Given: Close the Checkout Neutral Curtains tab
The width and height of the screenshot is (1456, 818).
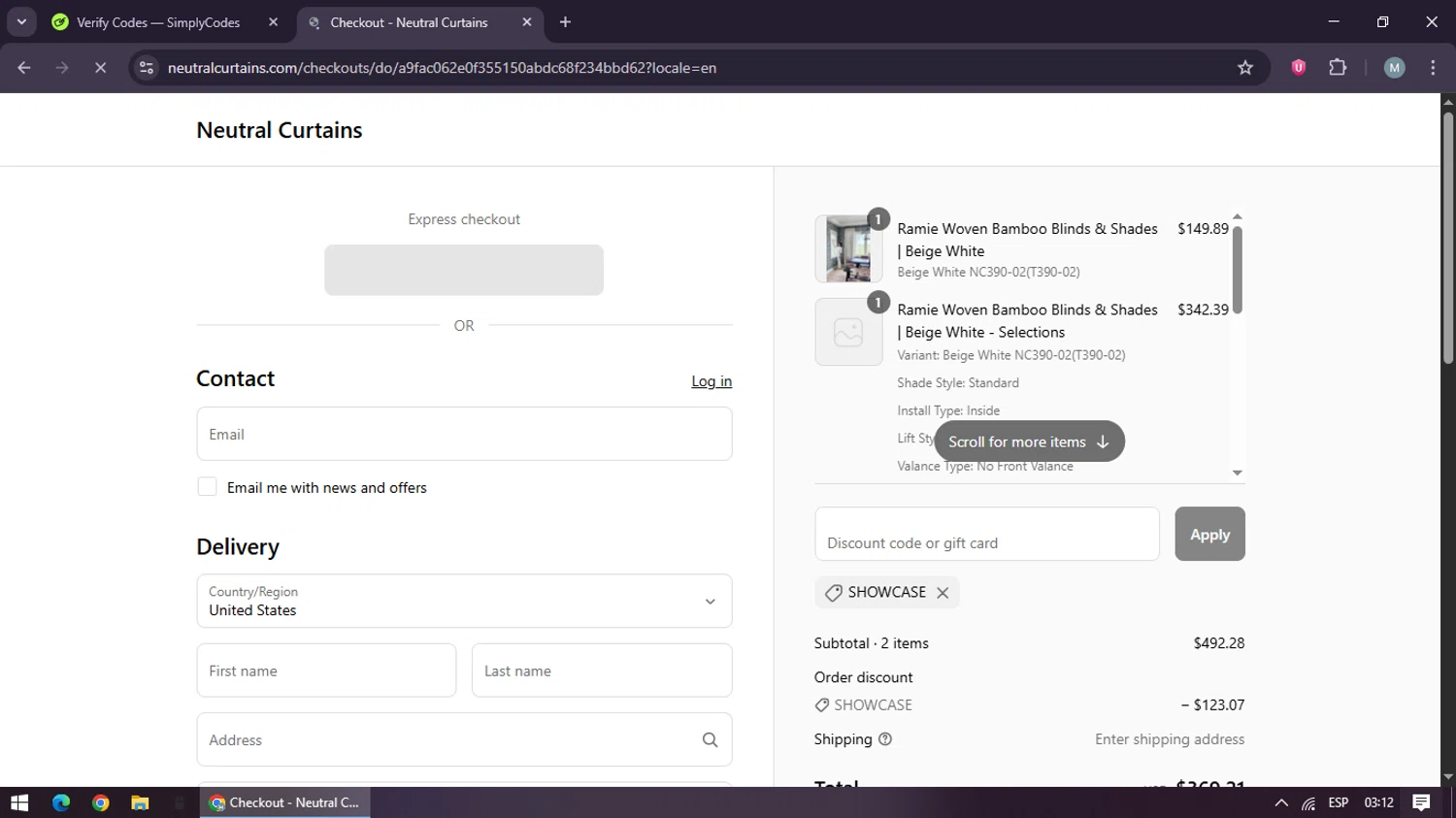Looking at the screenshot, I should [x=527, y=22].
